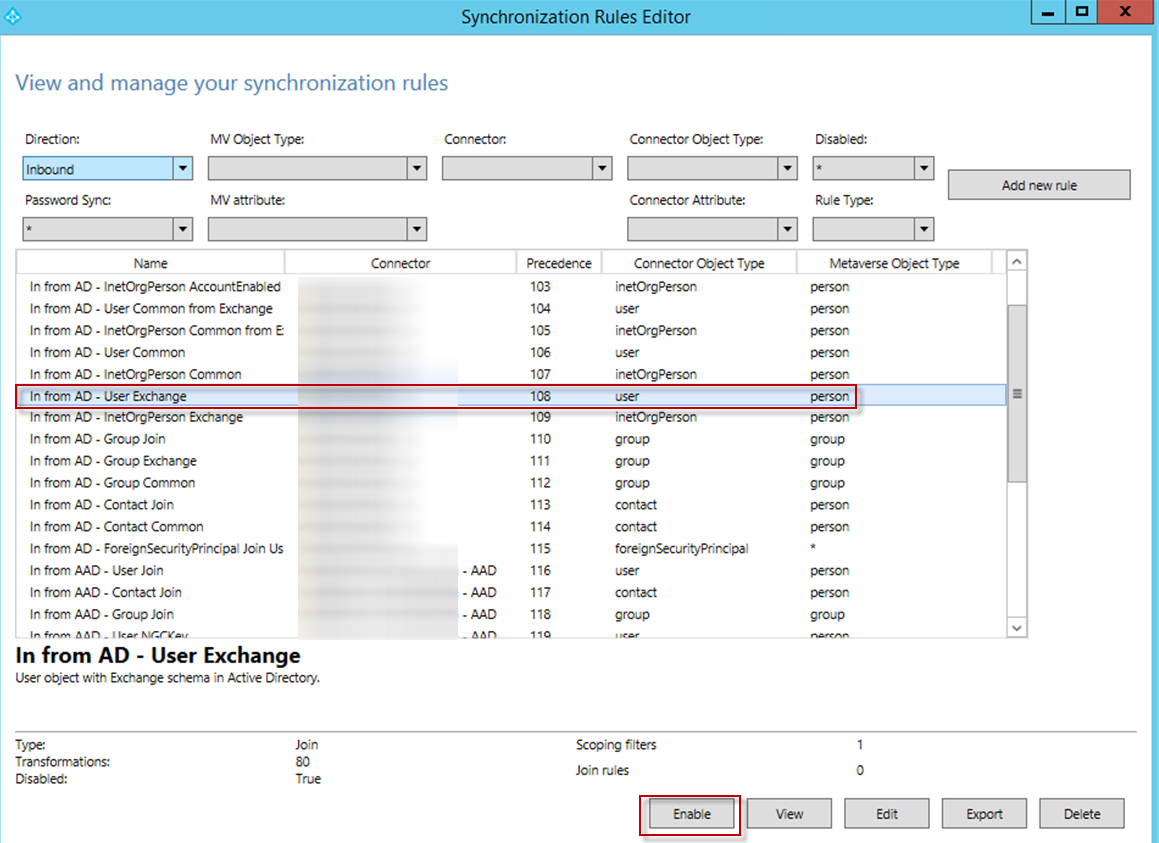This screenshot has width=1159, height=843.
Task: Delete the selected rule
Action: pyautogui.click(x=1081, y=813)
